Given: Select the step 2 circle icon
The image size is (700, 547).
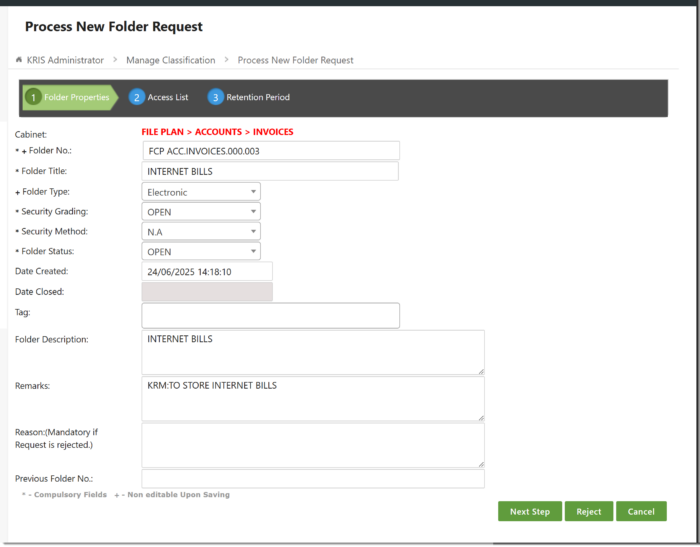Looking at the screenshot, I should 137,97.
